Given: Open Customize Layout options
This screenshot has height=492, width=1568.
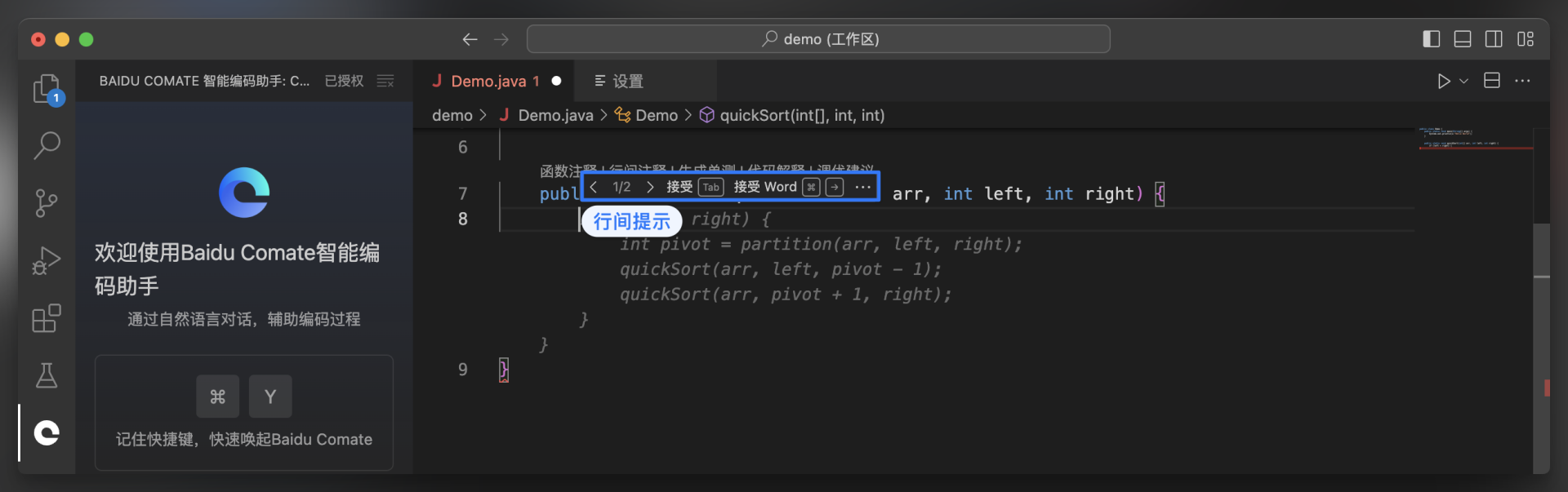Looking at the screenshot, I should pos(1526,39).
